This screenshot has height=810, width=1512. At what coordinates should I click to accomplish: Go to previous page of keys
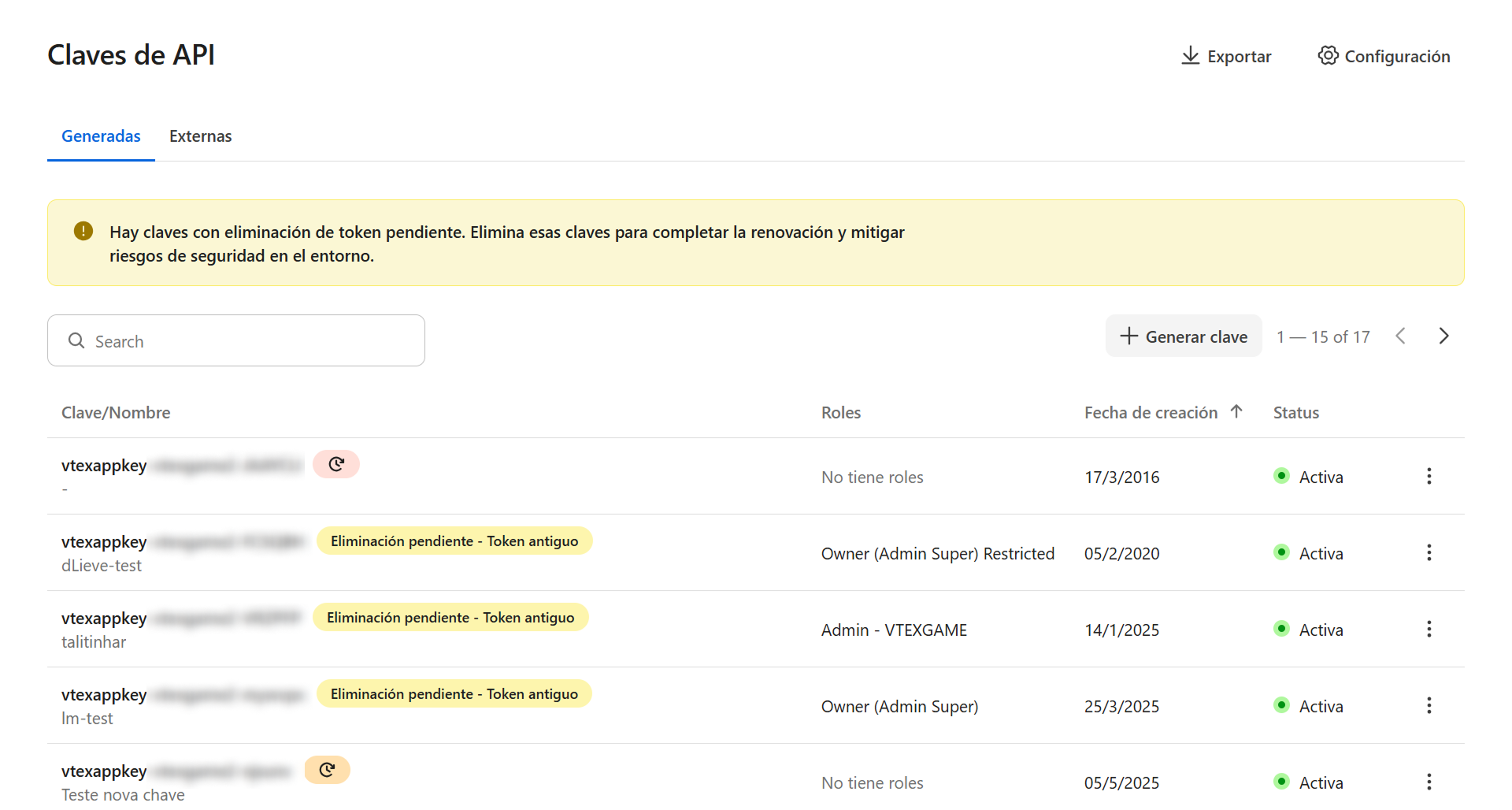click(1400, 336)
